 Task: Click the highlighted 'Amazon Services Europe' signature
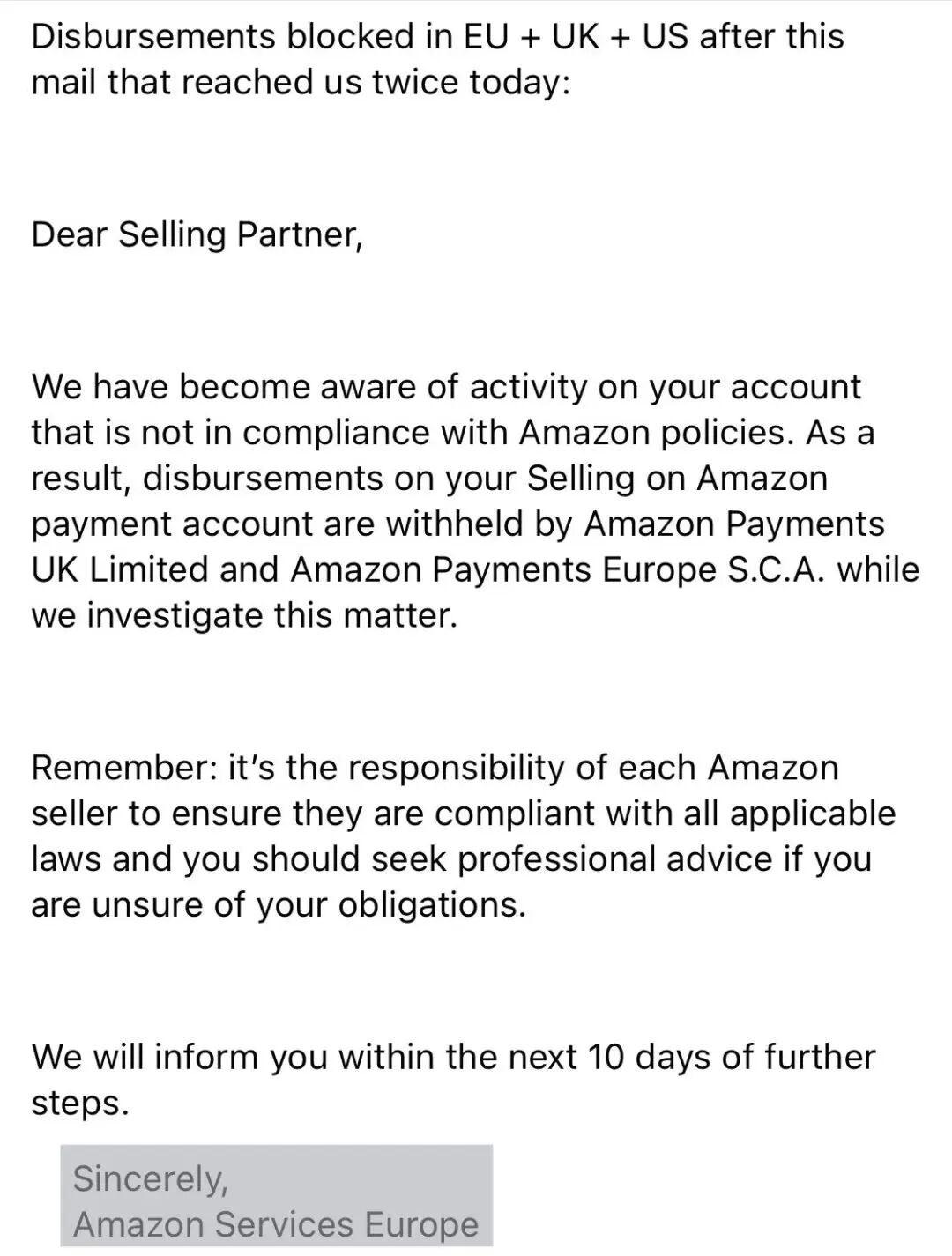coord(276,1225)
